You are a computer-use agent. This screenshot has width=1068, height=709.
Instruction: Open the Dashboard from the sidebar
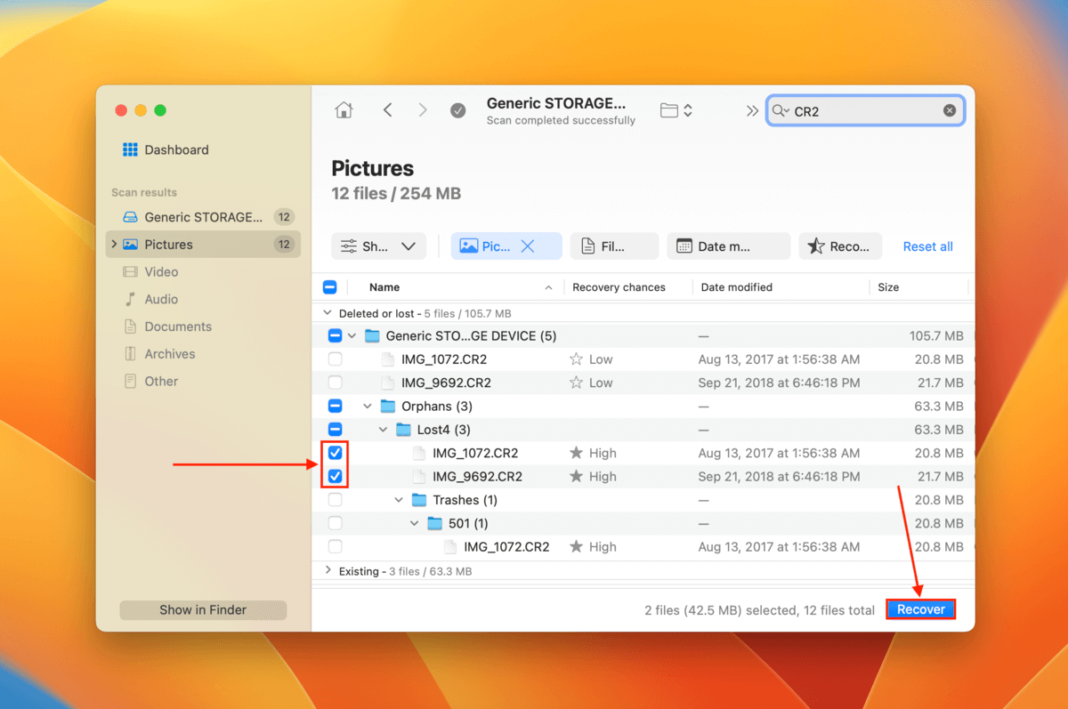(x=176, y=150)
